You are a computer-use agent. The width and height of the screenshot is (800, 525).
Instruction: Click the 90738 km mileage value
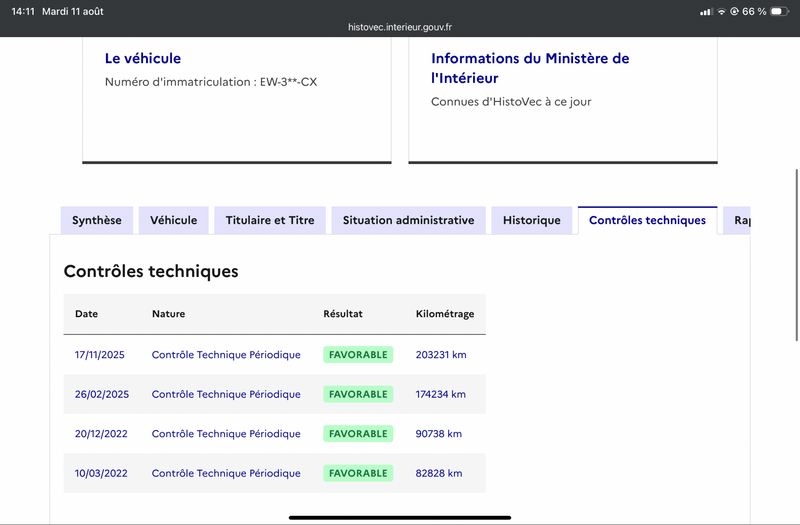tap(438, 434)
